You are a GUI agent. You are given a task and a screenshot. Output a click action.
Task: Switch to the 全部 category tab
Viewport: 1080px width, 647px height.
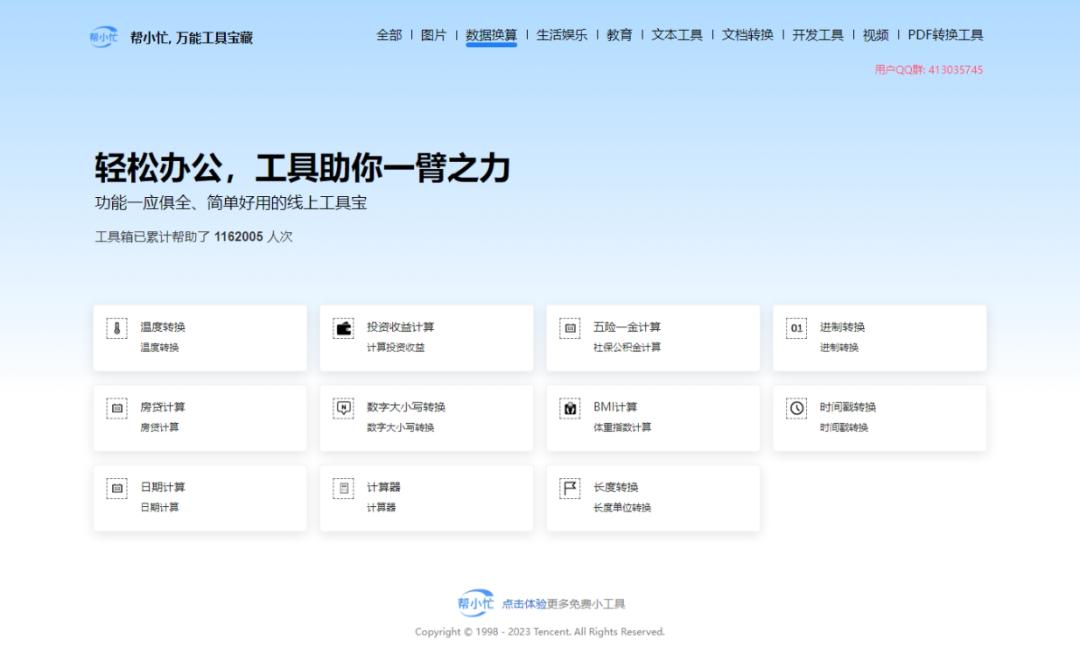388,35
